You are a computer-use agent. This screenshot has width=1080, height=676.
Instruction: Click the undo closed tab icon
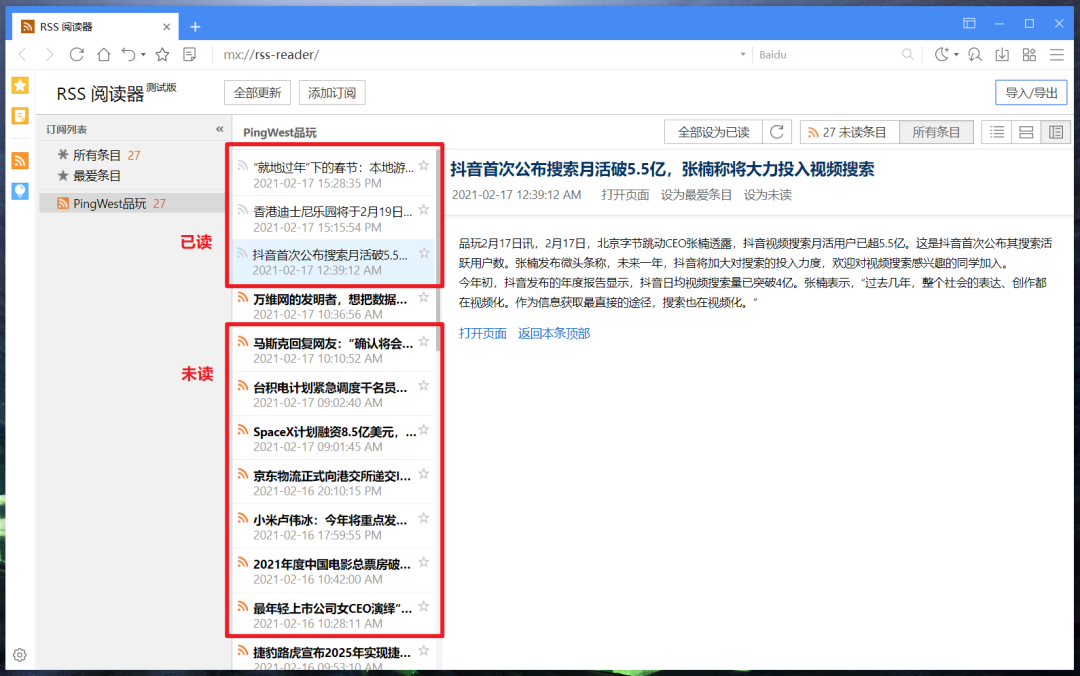tap(129, 54)
